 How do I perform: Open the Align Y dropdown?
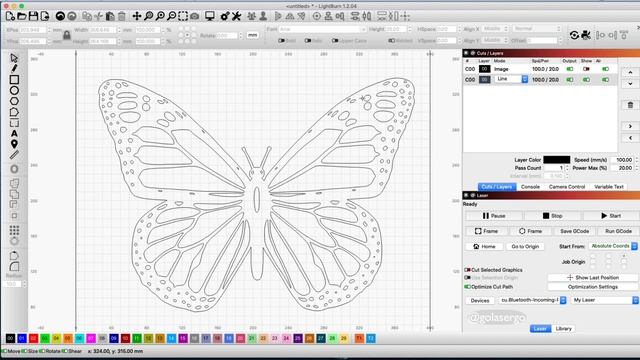(x=496, y=40)
